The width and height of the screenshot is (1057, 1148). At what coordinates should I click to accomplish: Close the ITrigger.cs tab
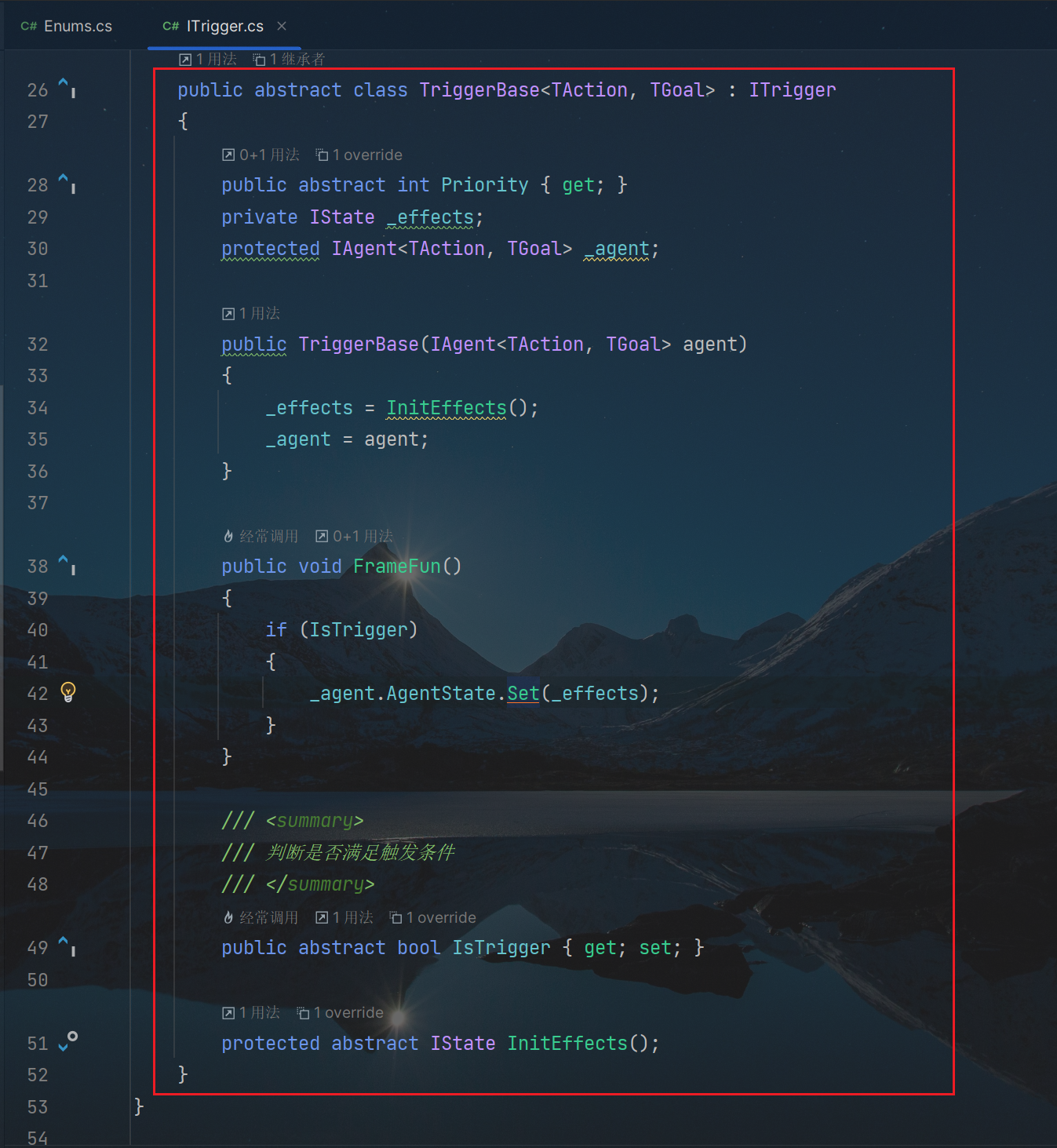coord(282,26)
